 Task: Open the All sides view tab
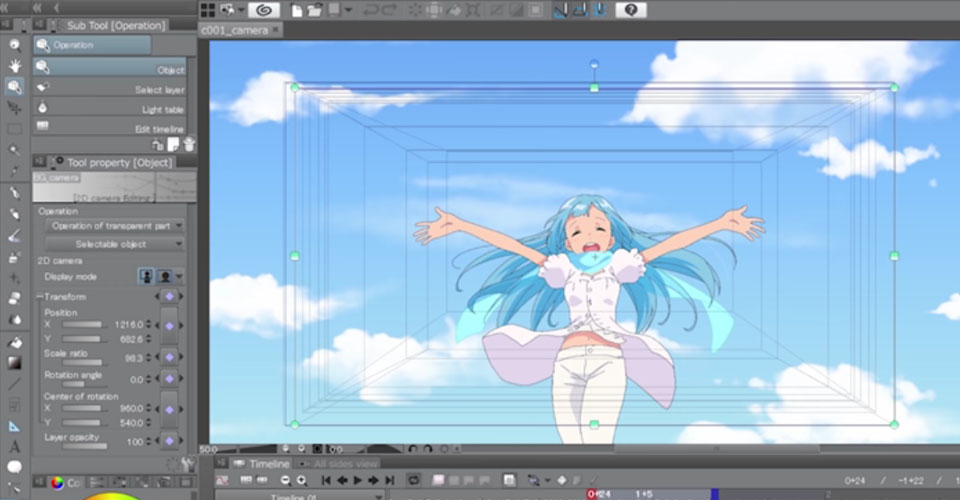point(340,464)
